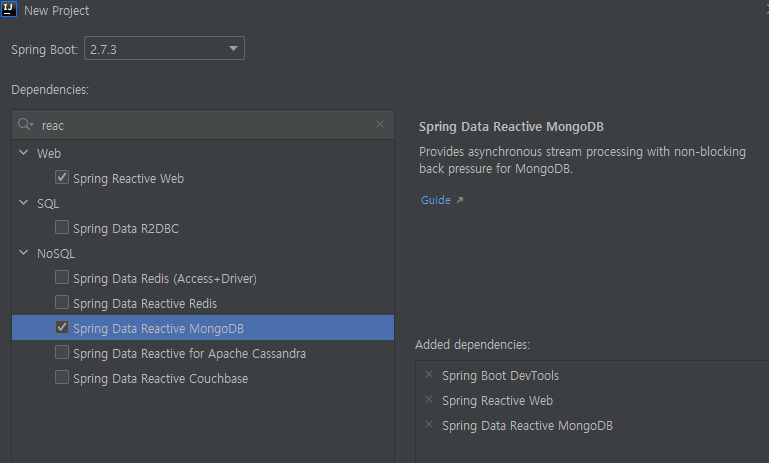This screenshot has width=769, height=463.
Task: Click the IntelliJ IDEA logo icon
Action: point(10,10)
